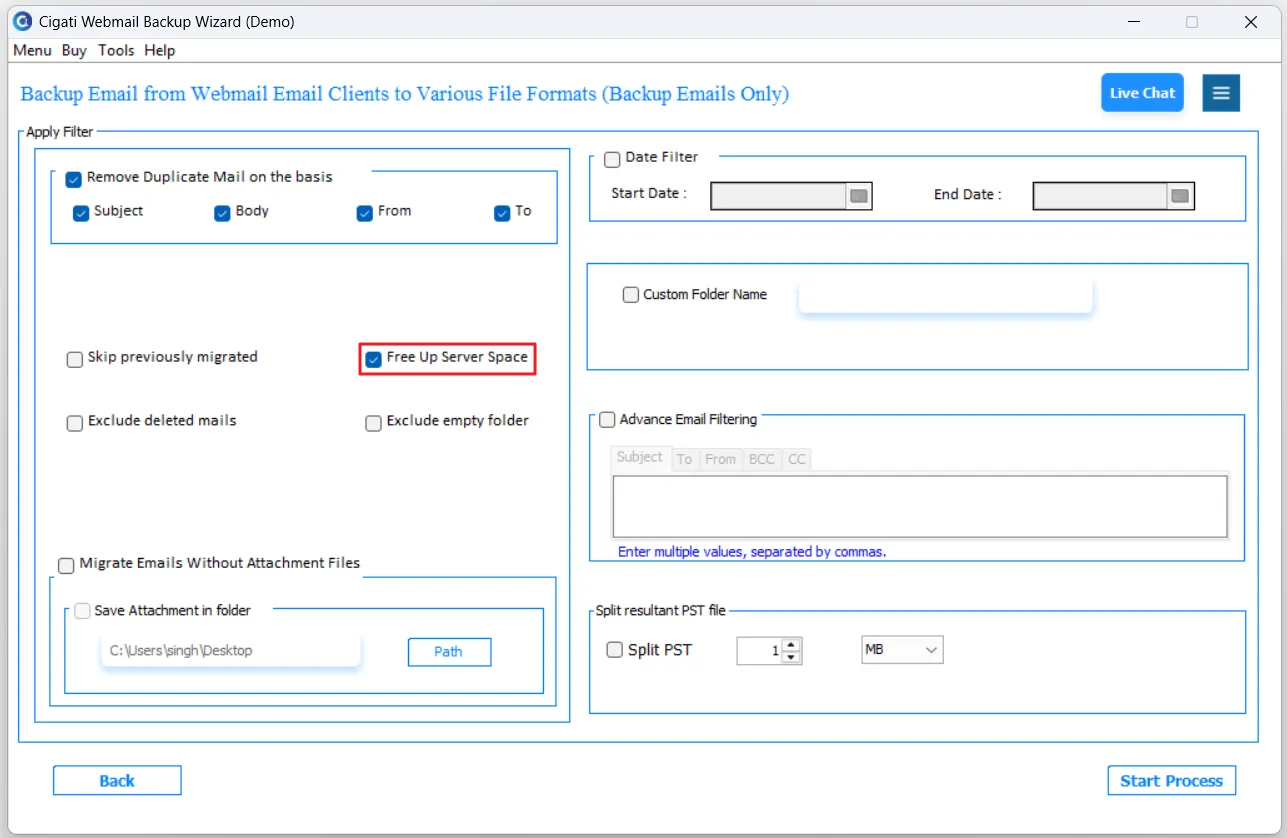Click the Split PST size number field
Screen dimensions: 1287x838
pos(759,651)
